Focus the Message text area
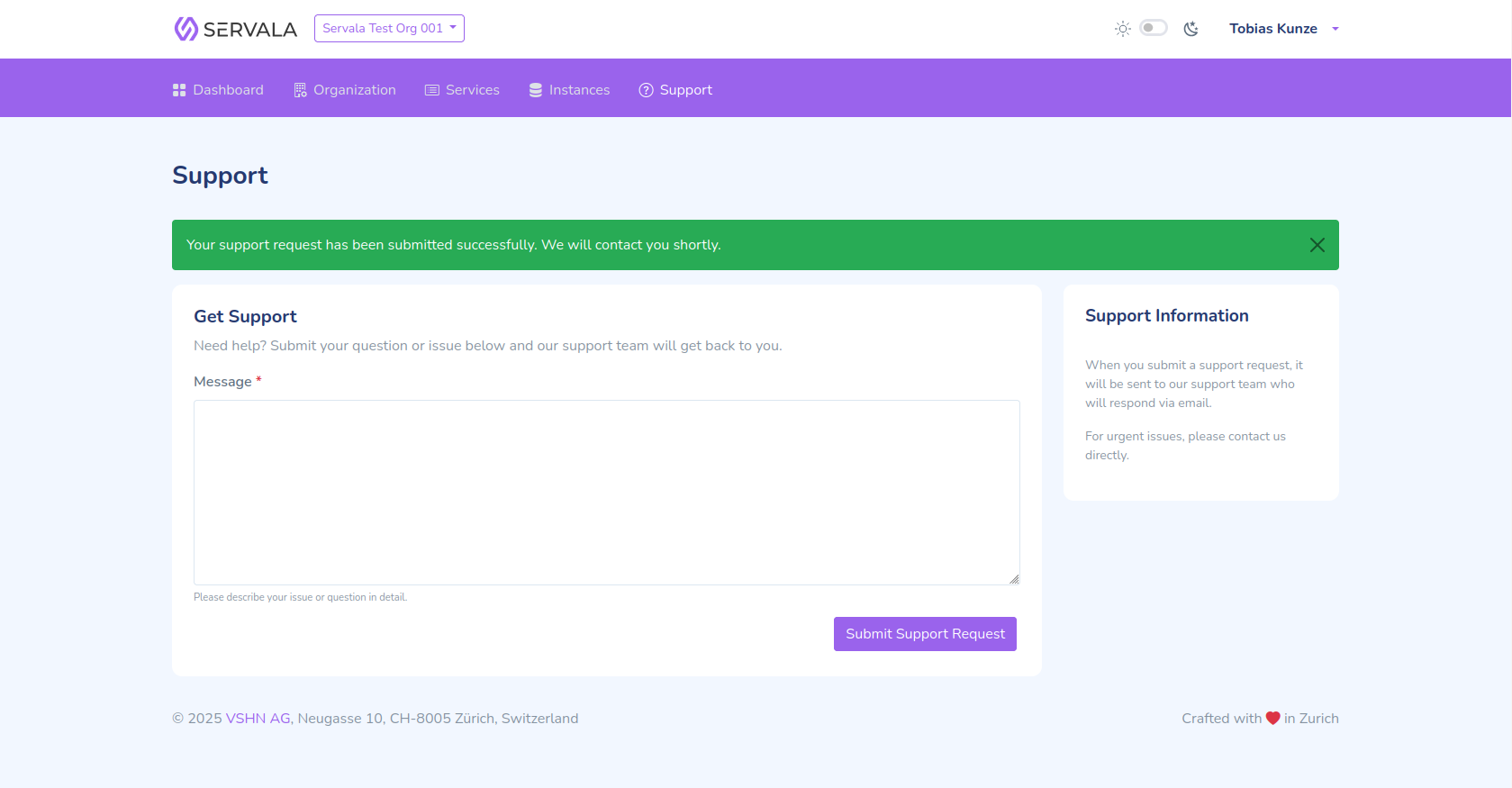Screen dimensions: 1512x788 point(606,492)
